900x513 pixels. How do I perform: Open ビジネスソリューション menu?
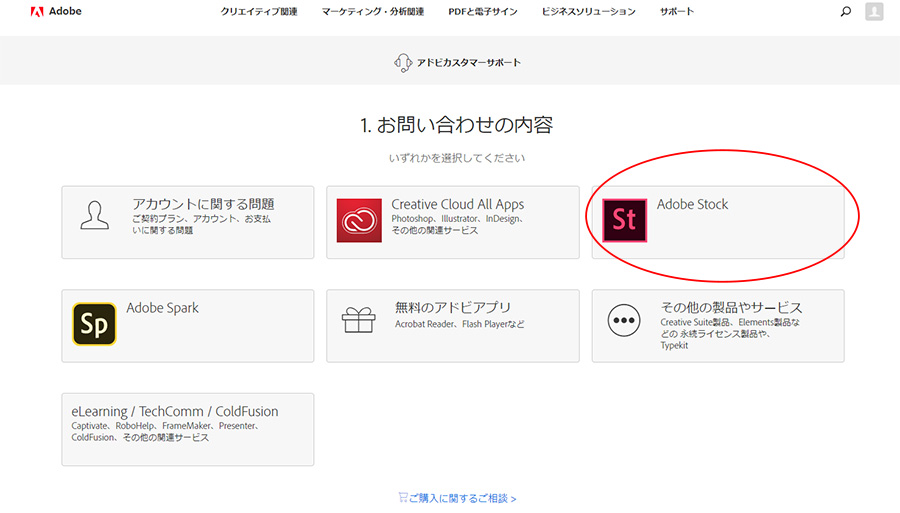pyautogui.click(x=588, y=11)
